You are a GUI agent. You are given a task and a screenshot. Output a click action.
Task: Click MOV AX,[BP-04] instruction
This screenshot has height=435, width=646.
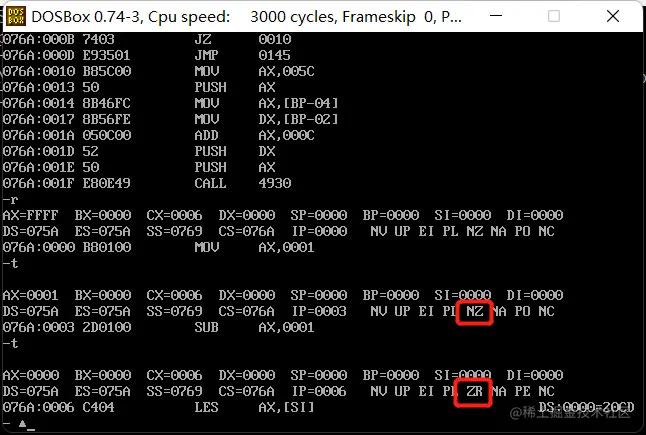267,103
